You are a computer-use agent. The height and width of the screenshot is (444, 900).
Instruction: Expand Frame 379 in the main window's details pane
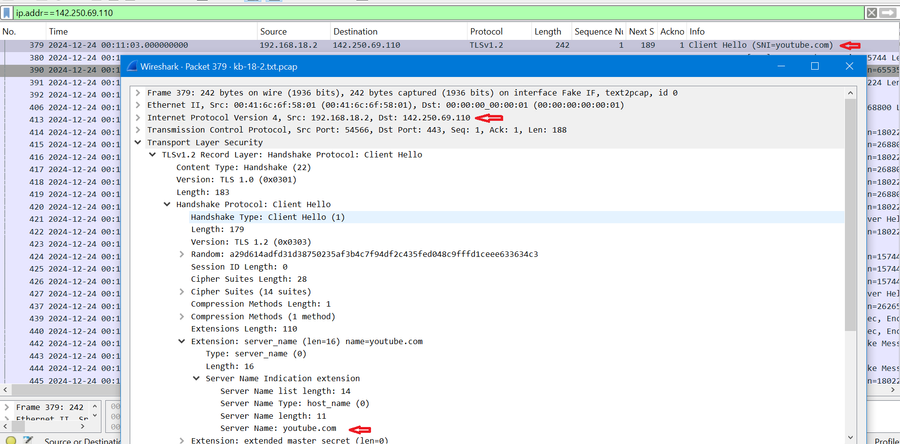(x=7, y=407)
